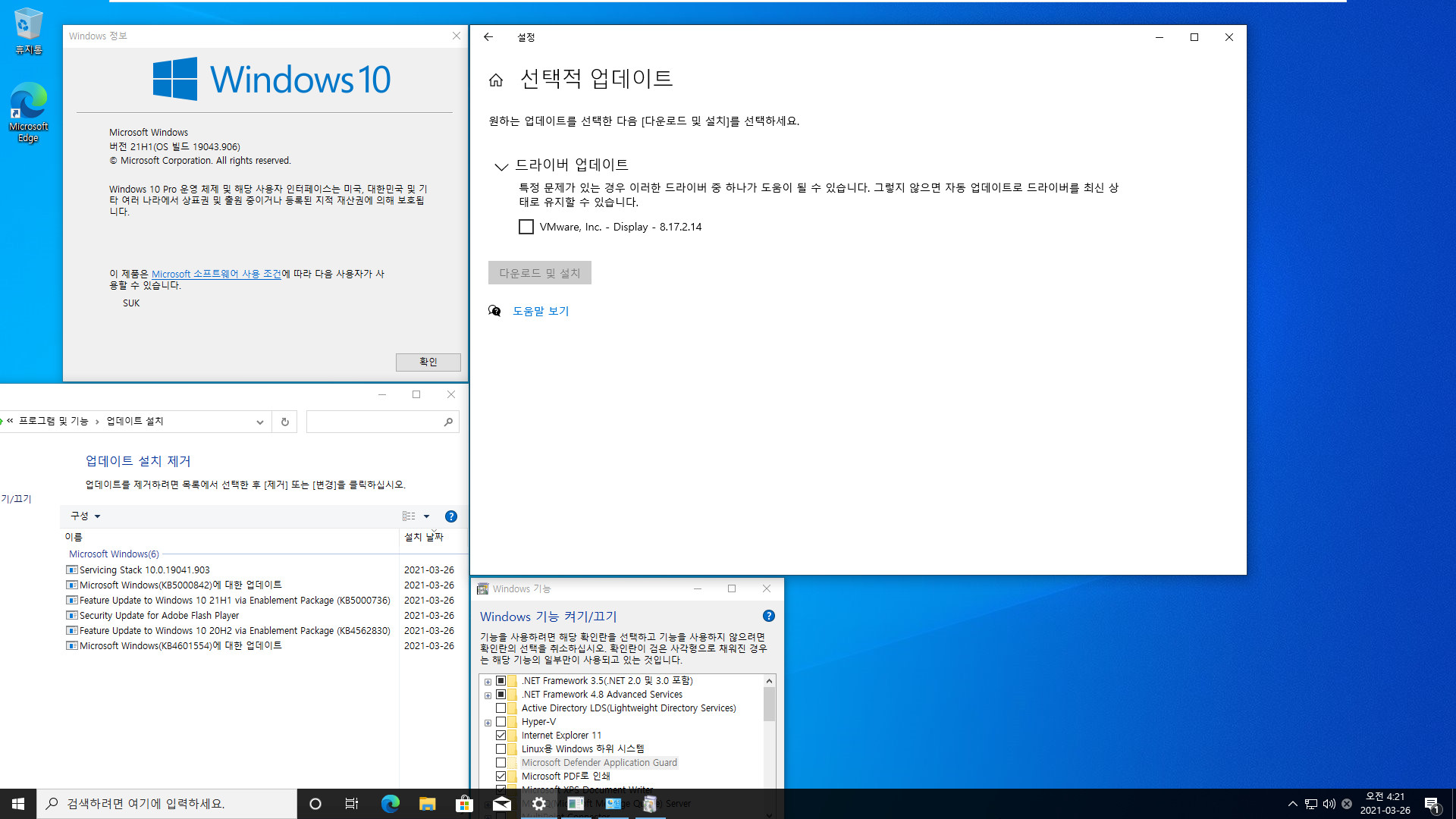Enable Linux용 Windows 하위 시스템 checkbox
Viewport: 1456px width, 819px height.
pos(500,749)
